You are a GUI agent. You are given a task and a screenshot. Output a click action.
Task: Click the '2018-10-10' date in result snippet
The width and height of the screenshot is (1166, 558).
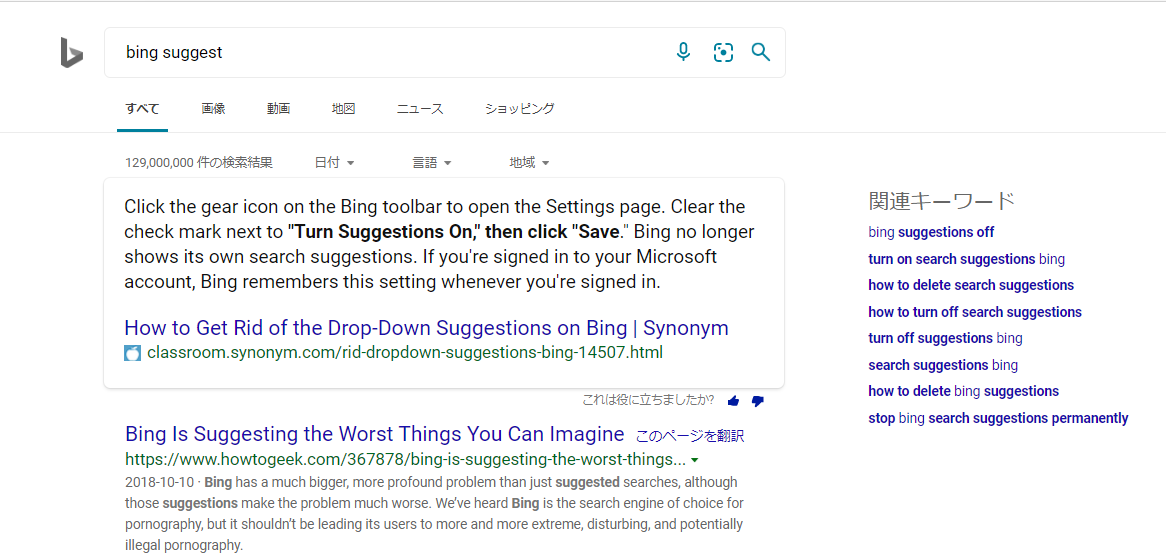click(x=160, y=481)
